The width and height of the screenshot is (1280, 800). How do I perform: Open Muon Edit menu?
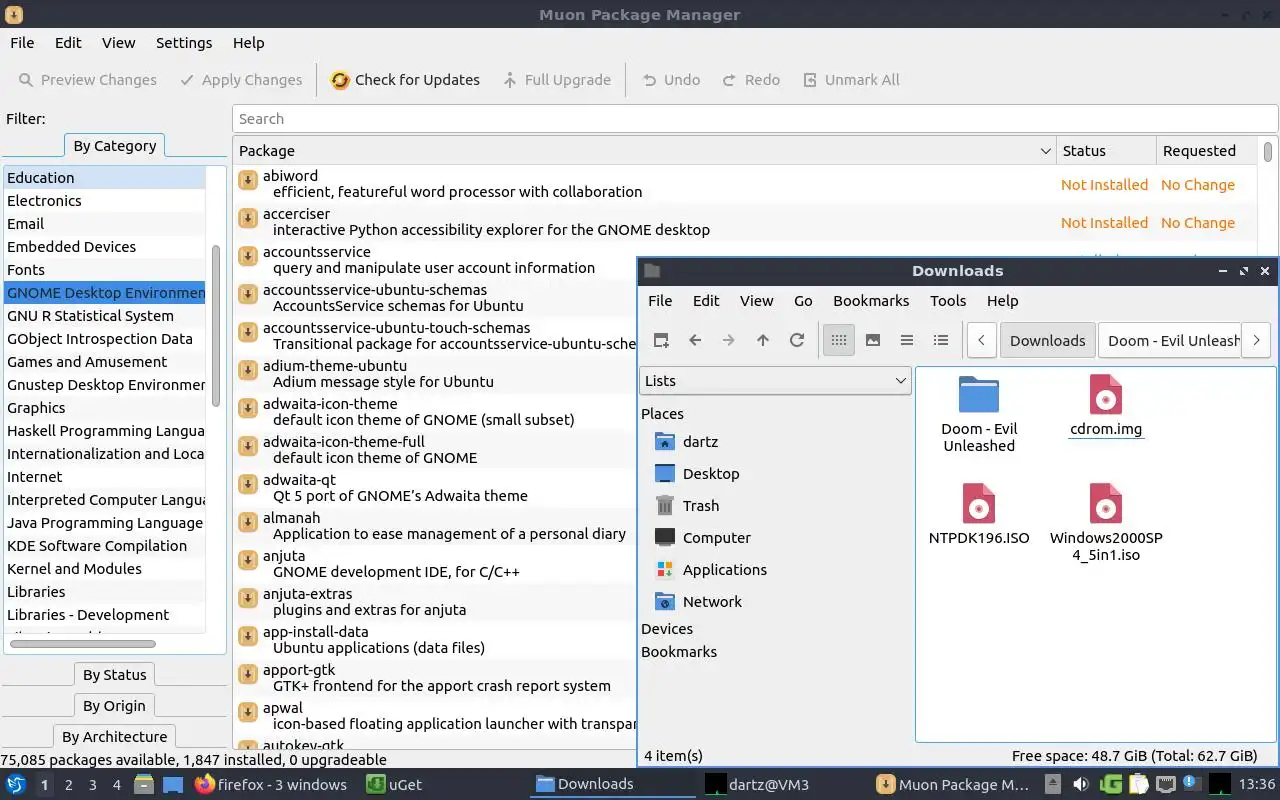68,43
